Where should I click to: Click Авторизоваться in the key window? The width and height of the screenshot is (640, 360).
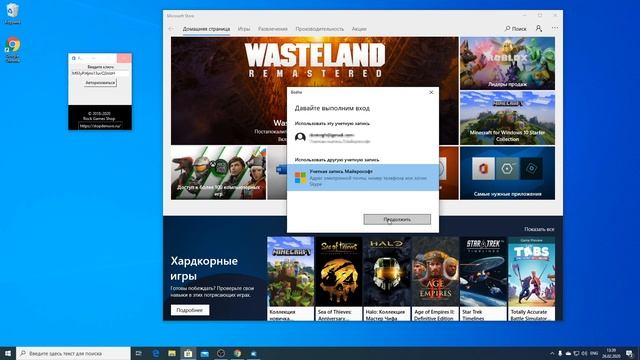click(x=100, y=83)
